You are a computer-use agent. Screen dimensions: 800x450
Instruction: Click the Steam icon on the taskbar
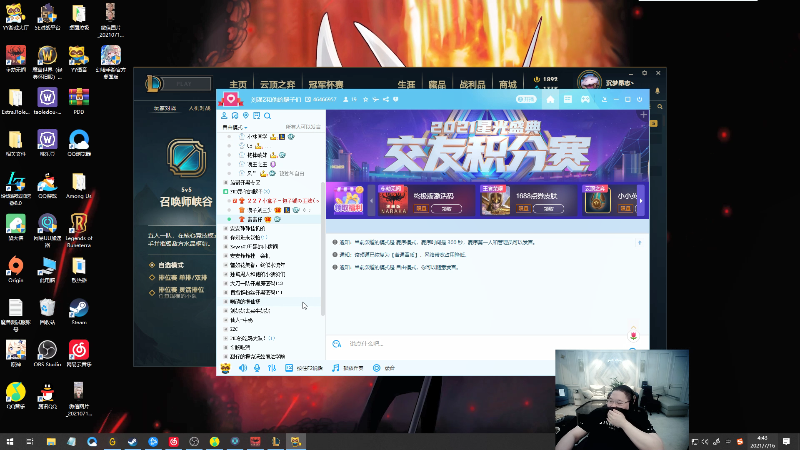(133, 441)
